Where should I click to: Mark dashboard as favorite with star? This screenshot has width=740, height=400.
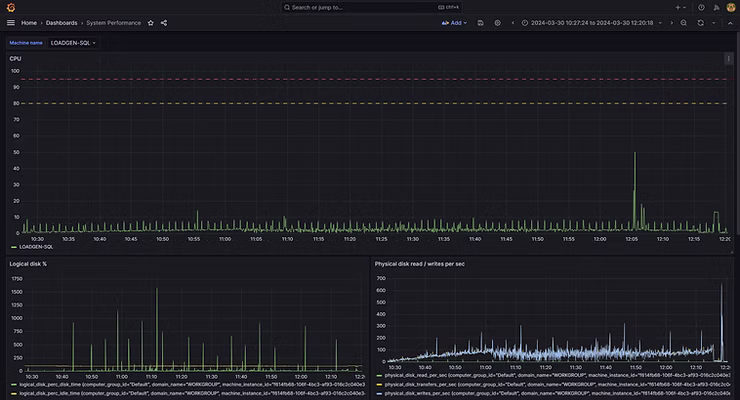[151, 23]
